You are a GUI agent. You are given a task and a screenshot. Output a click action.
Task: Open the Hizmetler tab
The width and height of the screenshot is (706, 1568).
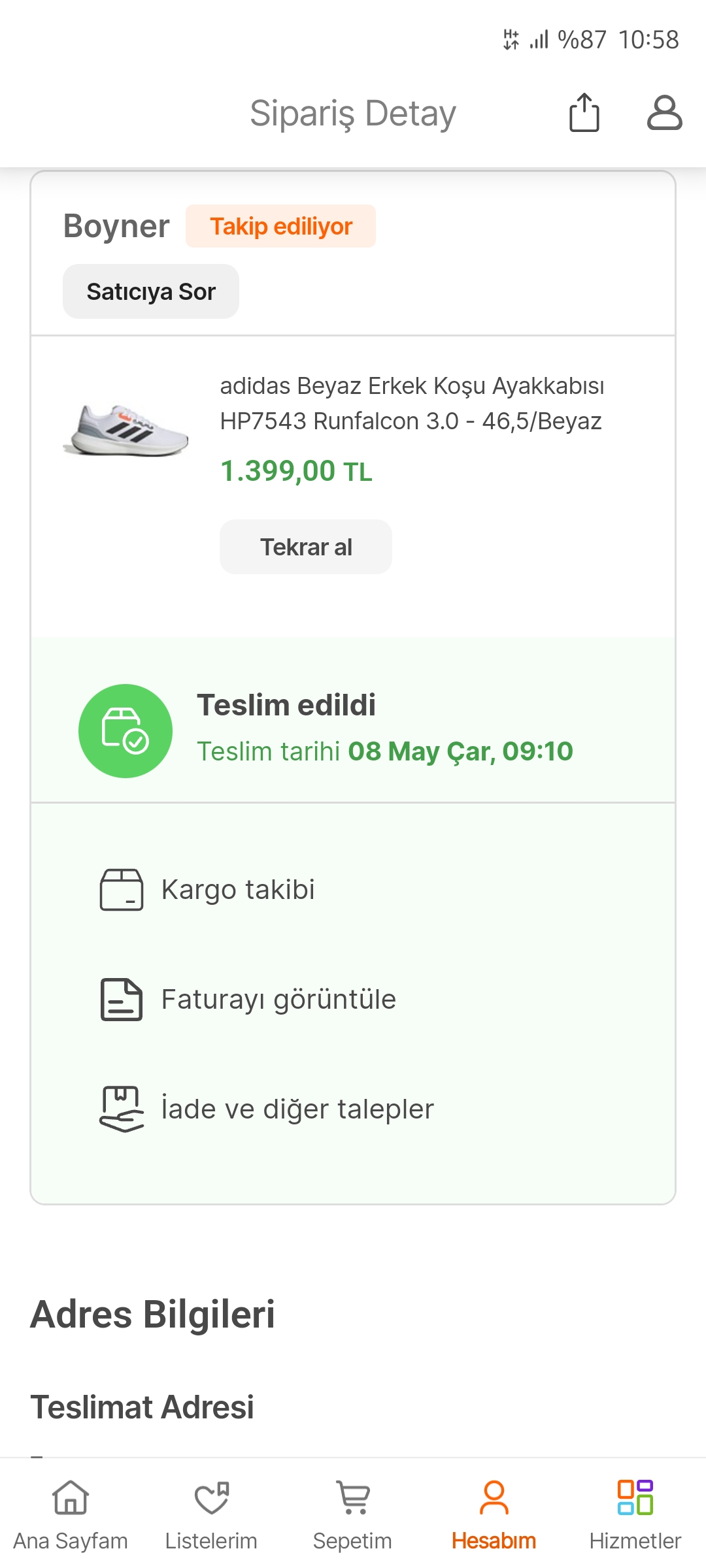tap(635, 1514)
